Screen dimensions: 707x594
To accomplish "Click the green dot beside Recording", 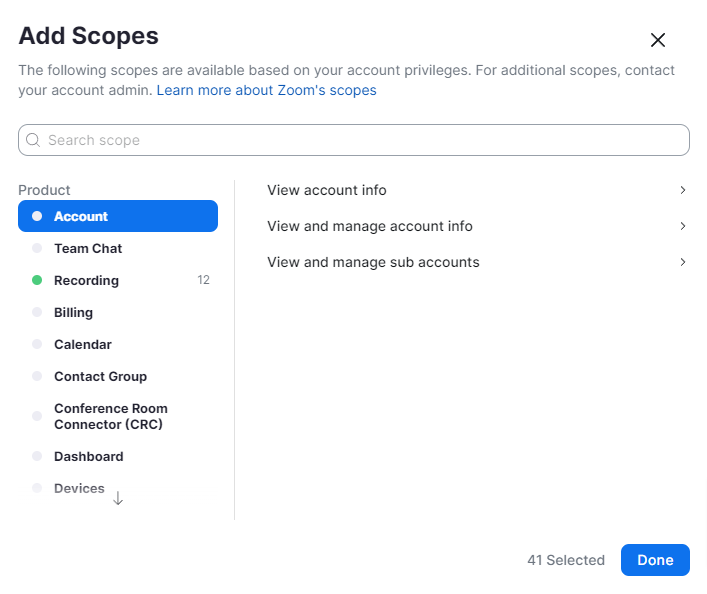I will tap(37, 281).
